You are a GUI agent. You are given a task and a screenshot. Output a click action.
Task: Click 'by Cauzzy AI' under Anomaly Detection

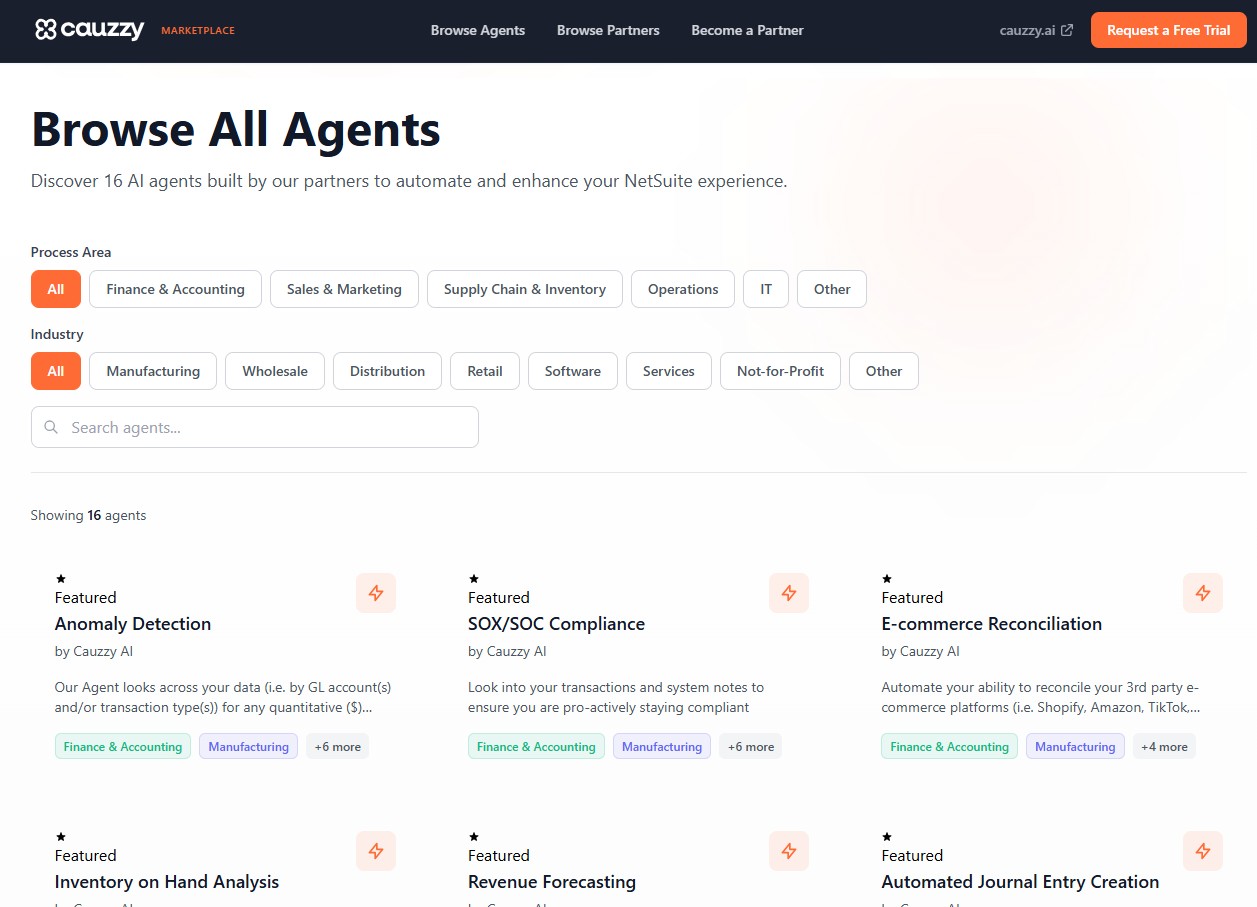tap(94, 651)
